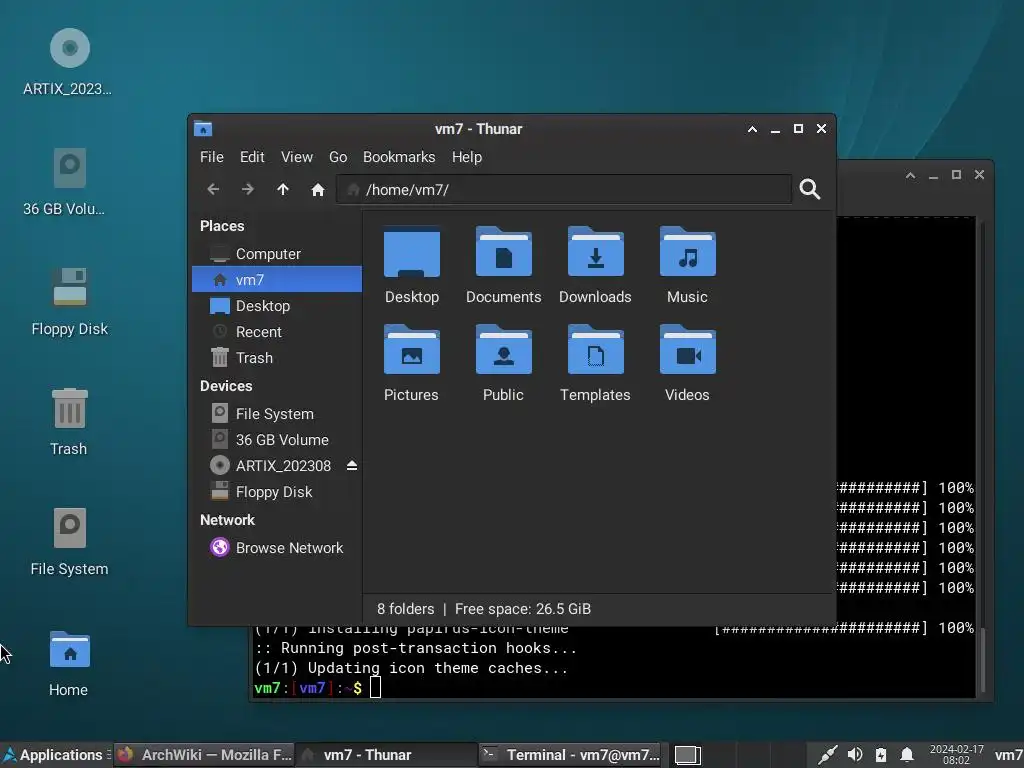The width and height of the screenshot is (1024, 768).
Task: Open File System in Devices sidebar
Action: click(x=277, y=414)
